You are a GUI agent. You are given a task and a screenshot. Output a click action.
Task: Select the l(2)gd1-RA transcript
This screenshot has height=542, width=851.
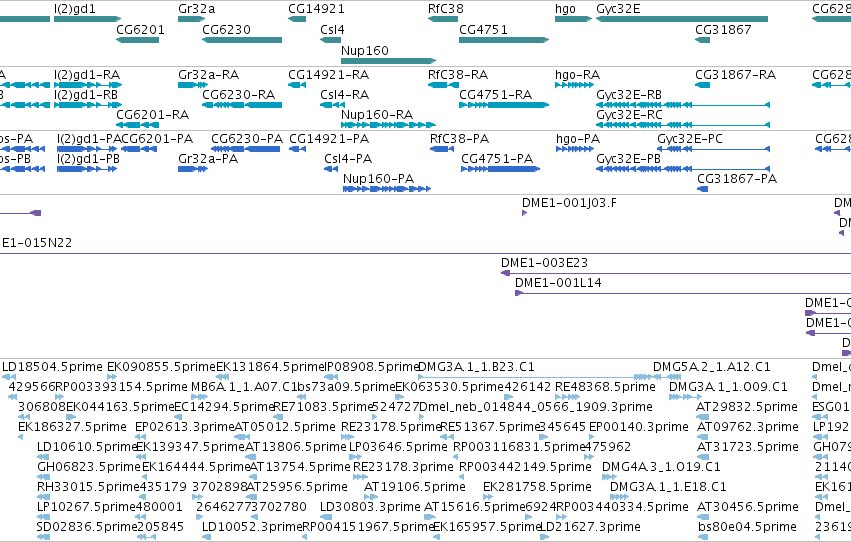pyautogui.click(x=88, y=85)
